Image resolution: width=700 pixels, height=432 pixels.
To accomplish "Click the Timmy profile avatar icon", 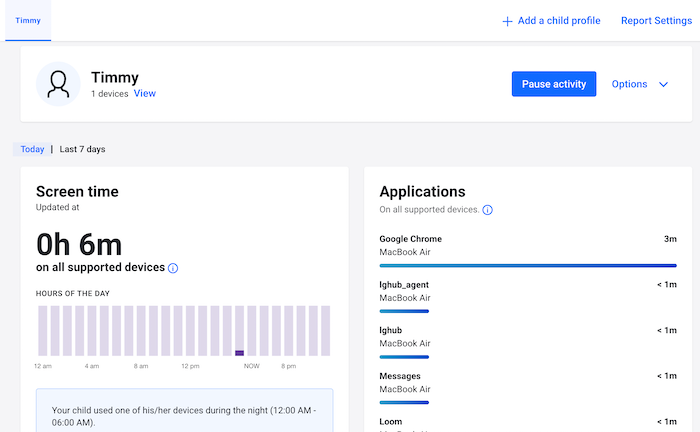I will tap(58, 84).
